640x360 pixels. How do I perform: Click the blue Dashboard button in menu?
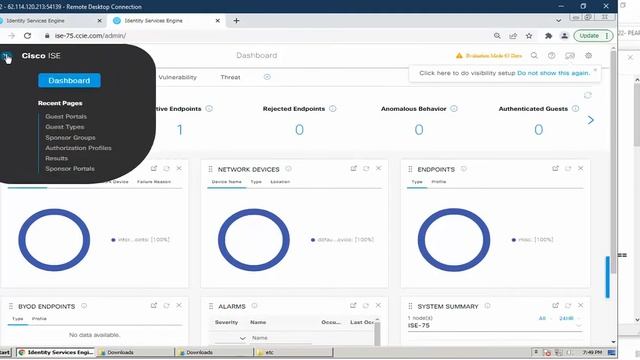click(69, 80)
